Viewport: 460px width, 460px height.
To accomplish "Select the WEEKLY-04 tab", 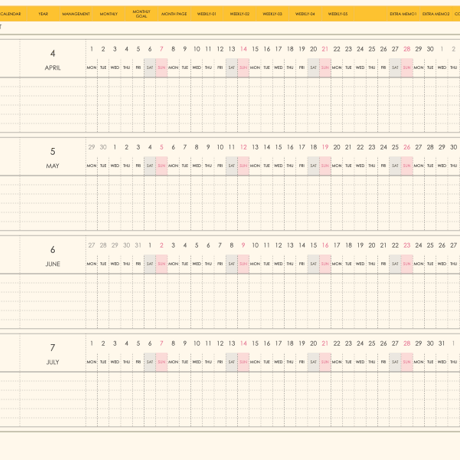I will pos(305,14).
